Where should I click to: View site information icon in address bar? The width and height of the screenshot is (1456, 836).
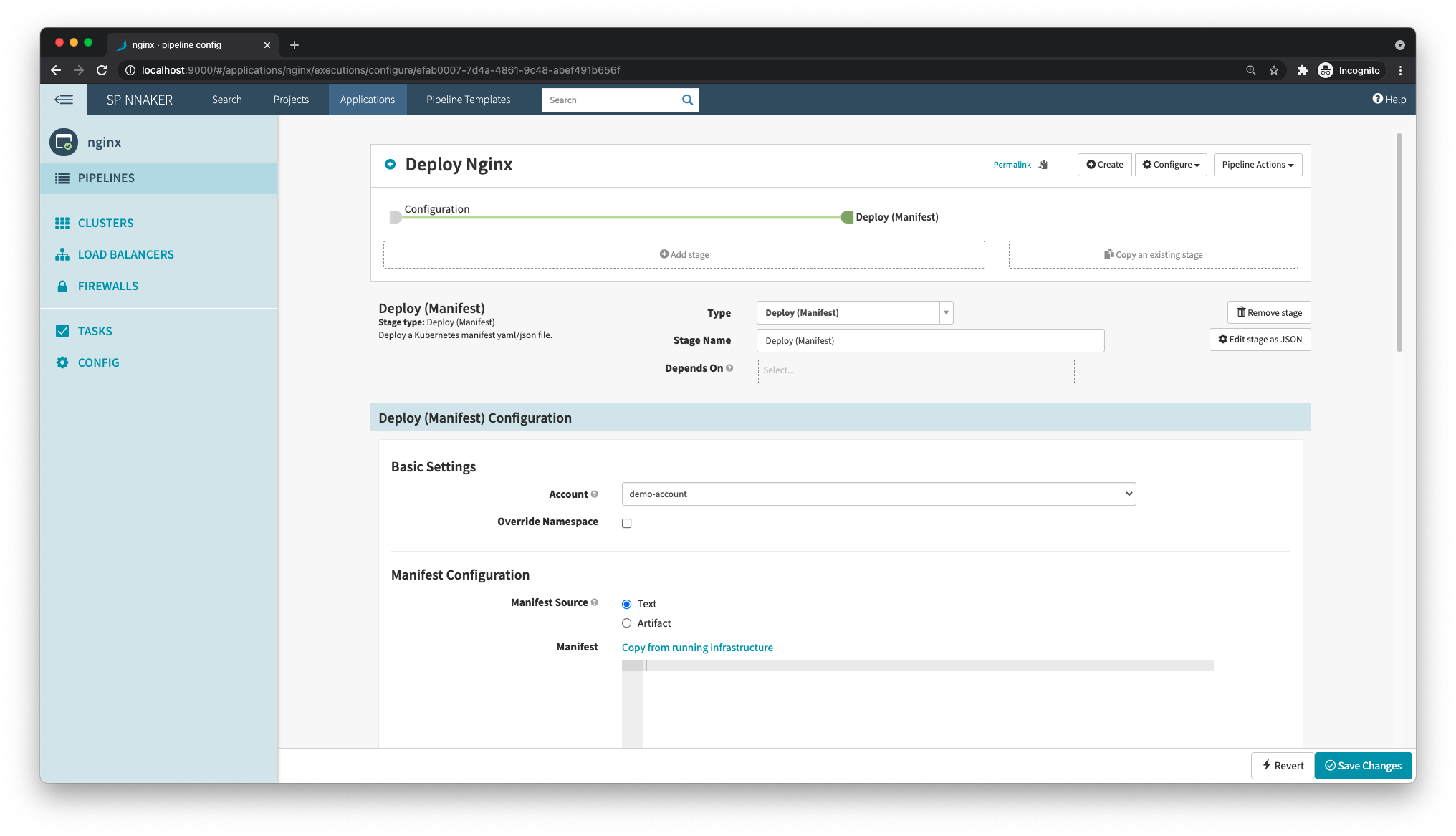click(130, 70)
